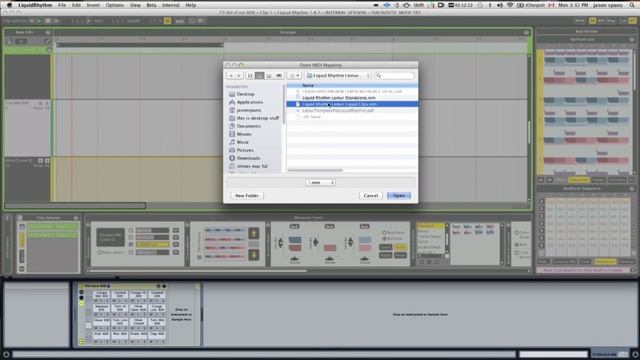Switch file dialog to icon view
640x360 pixels.
tap(250, 76)
